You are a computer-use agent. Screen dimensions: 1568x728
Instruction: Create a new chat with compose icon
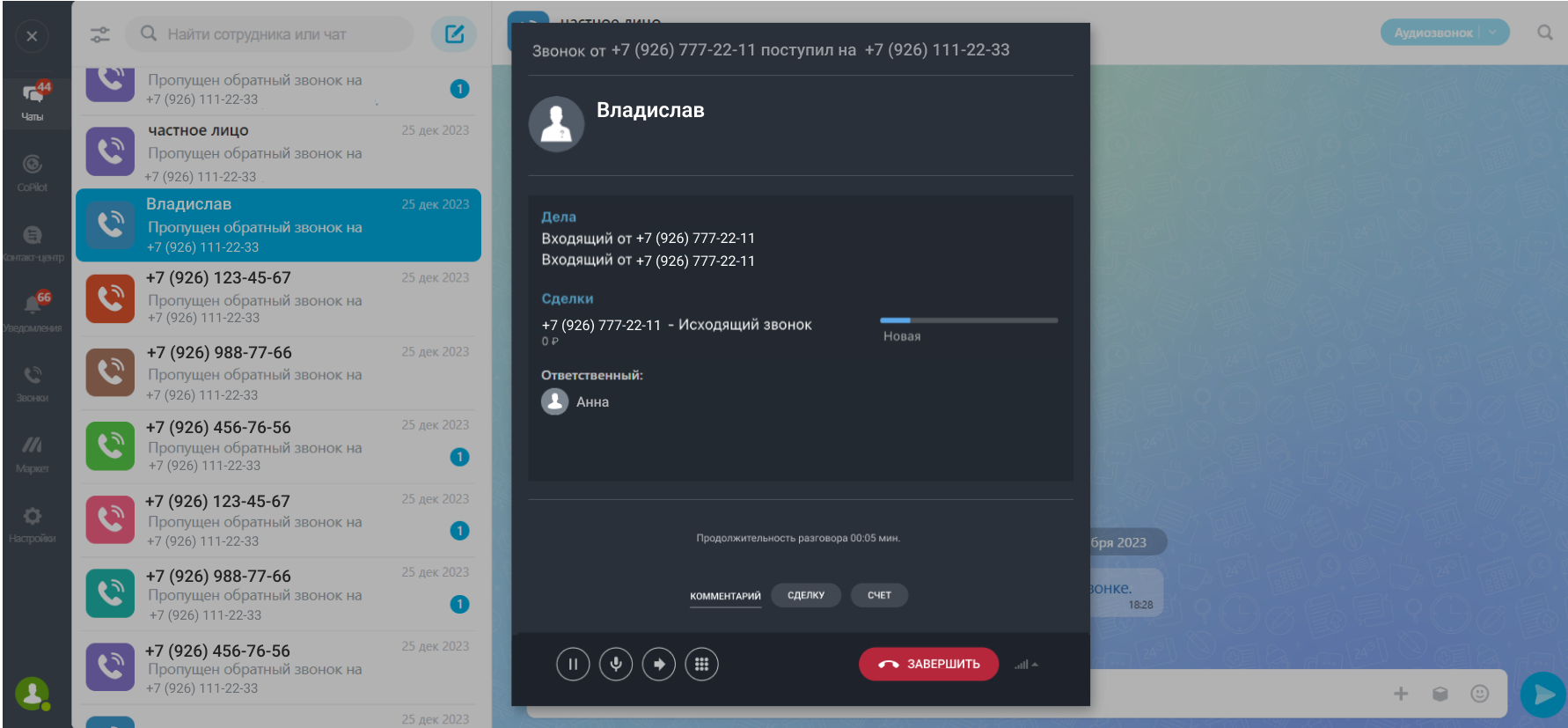(x=454, y=34)
